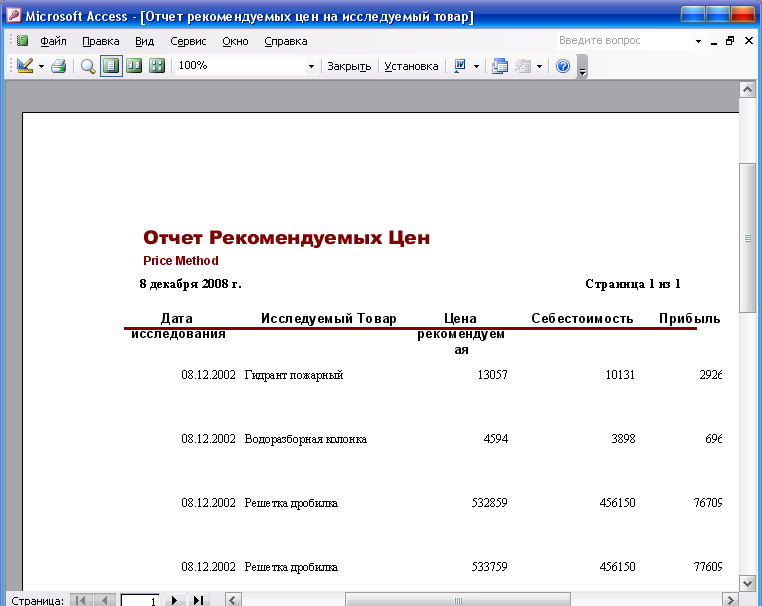This screenshot has height=606, width=762.
Task: Toggle Multiple Pages view
Action: pyautogui.click(x=157, y=66)
